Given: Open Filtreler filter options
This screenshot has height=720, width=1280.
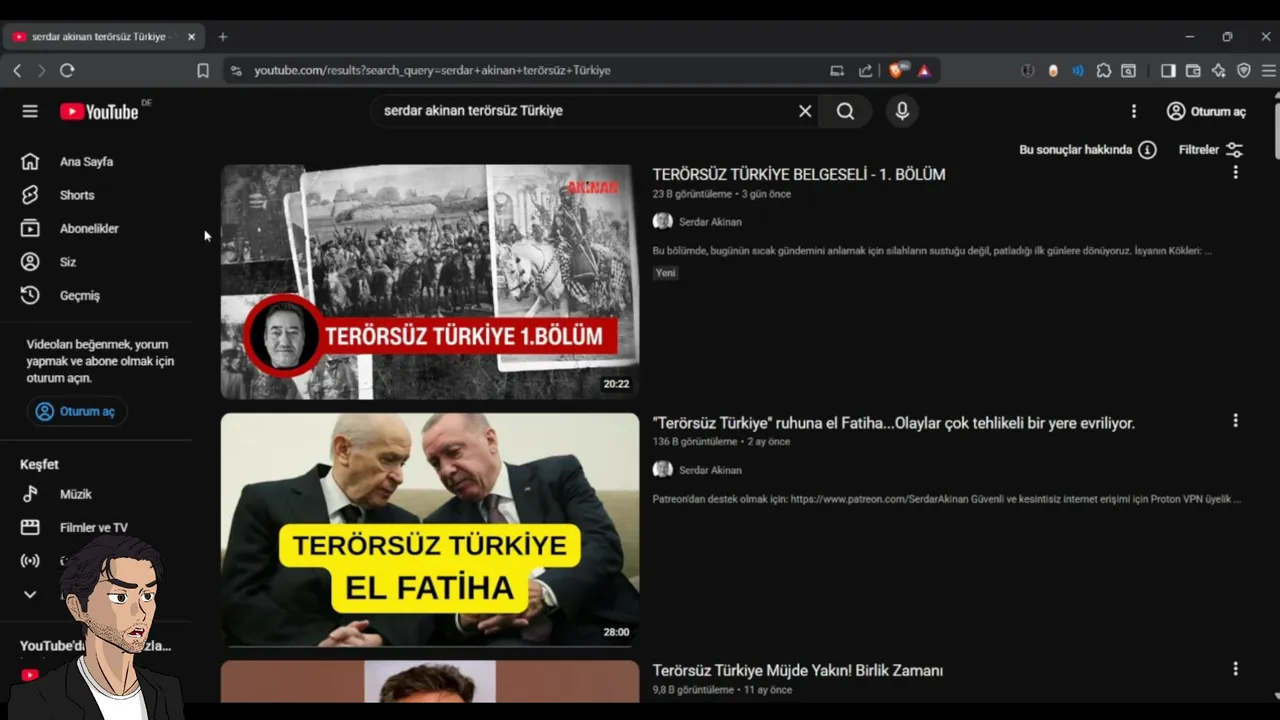Looking at the screenshot, I should [1210, 150].
